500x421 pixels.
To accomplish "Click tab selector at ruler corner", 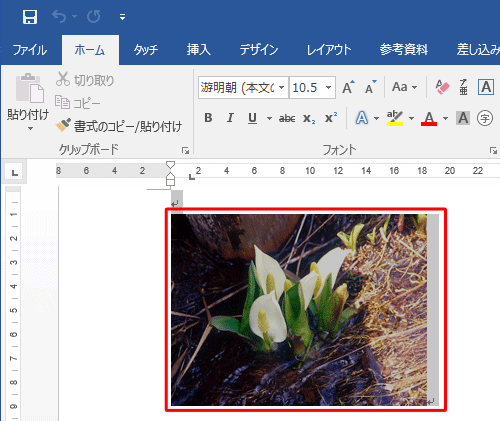I will click(14, 172).
